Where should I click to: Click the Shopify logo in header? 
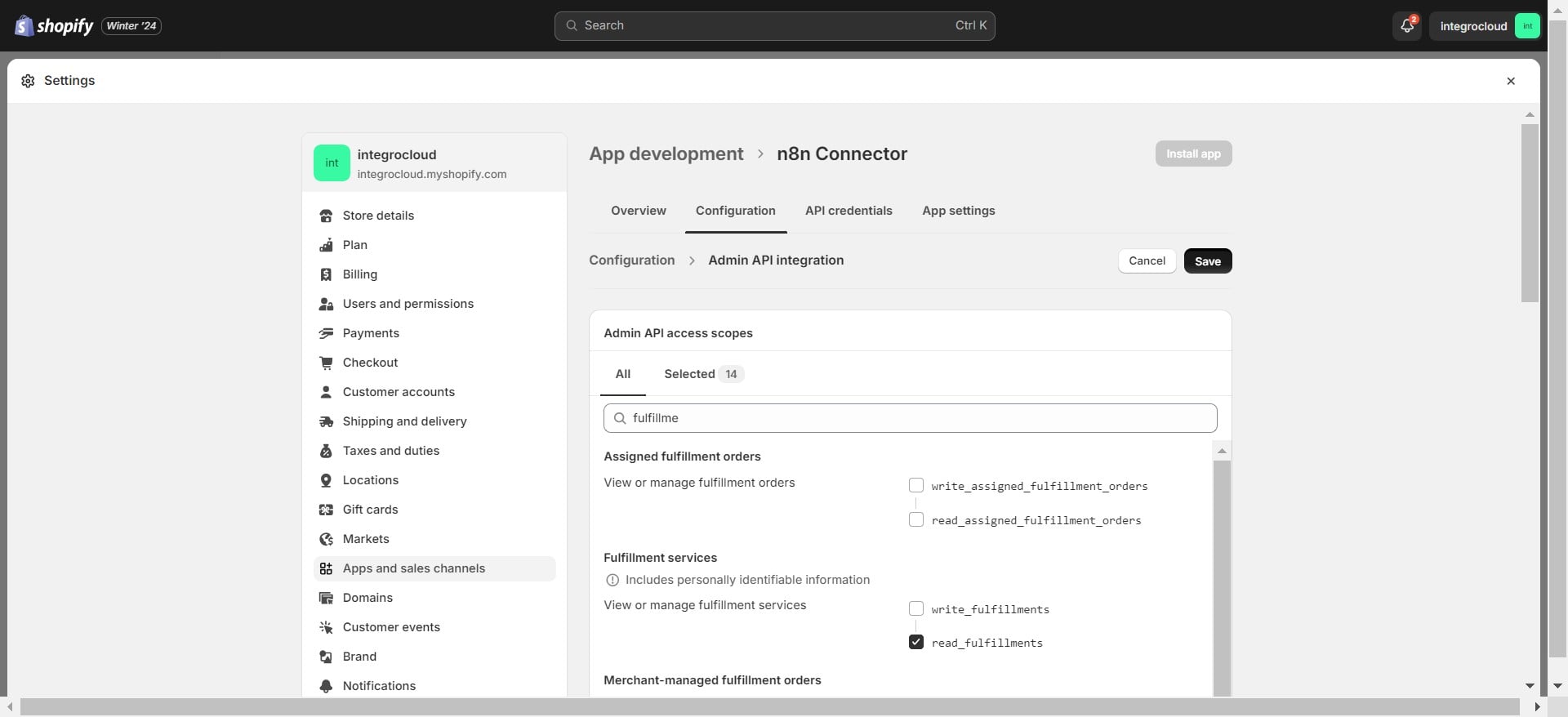point(54,26)
